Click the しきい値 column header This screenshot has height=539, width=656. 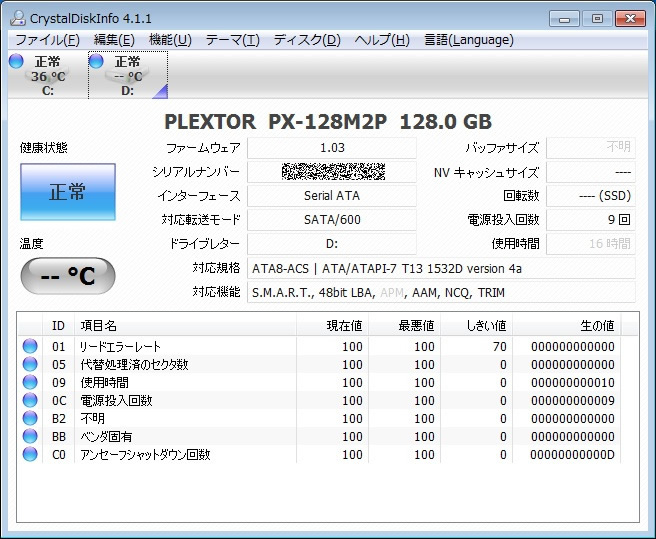(477, 326)
